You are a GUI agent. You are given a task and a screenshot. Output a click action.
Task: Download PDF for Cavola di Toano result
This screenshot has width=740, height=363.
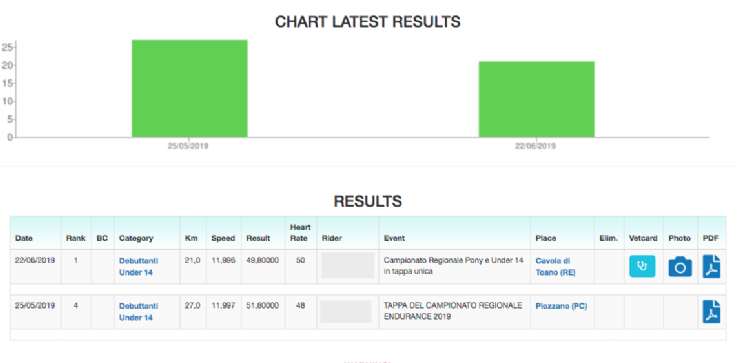pyautogui.click(x=711, y=266)
